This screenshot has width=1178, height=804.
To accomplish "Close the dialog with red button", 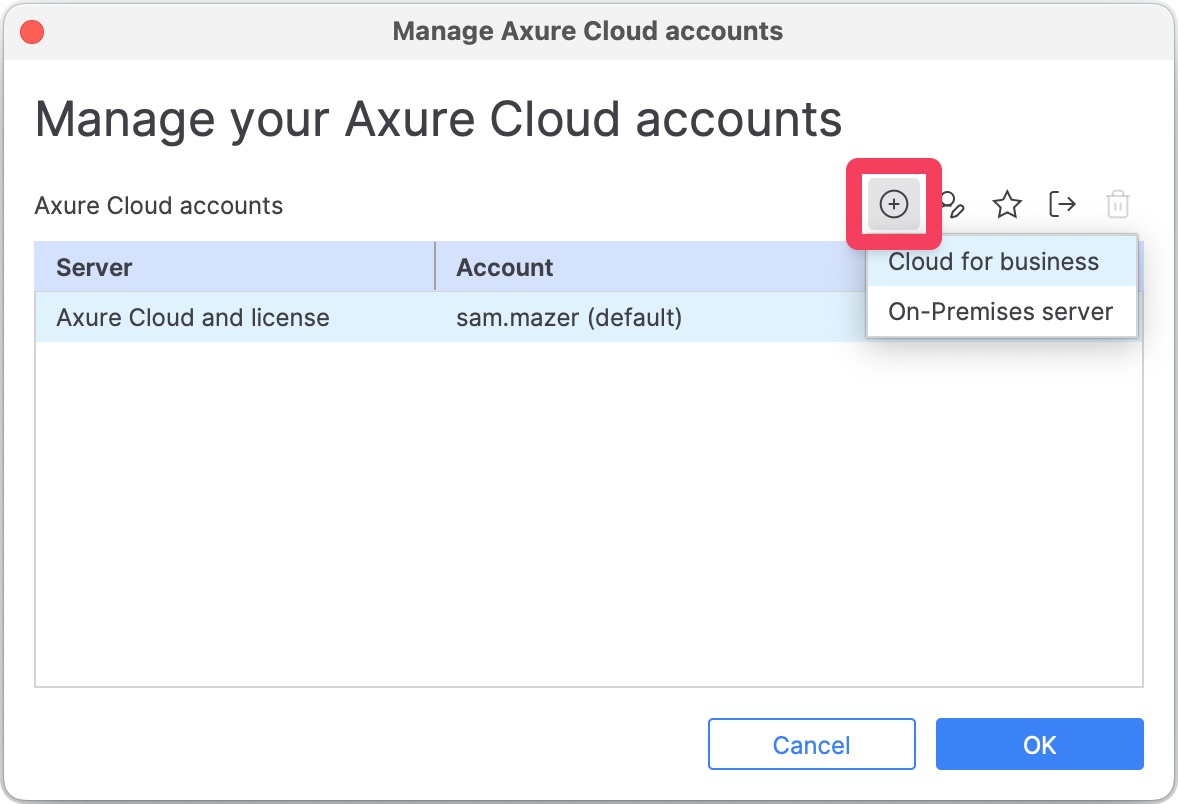I will point(32,31).
